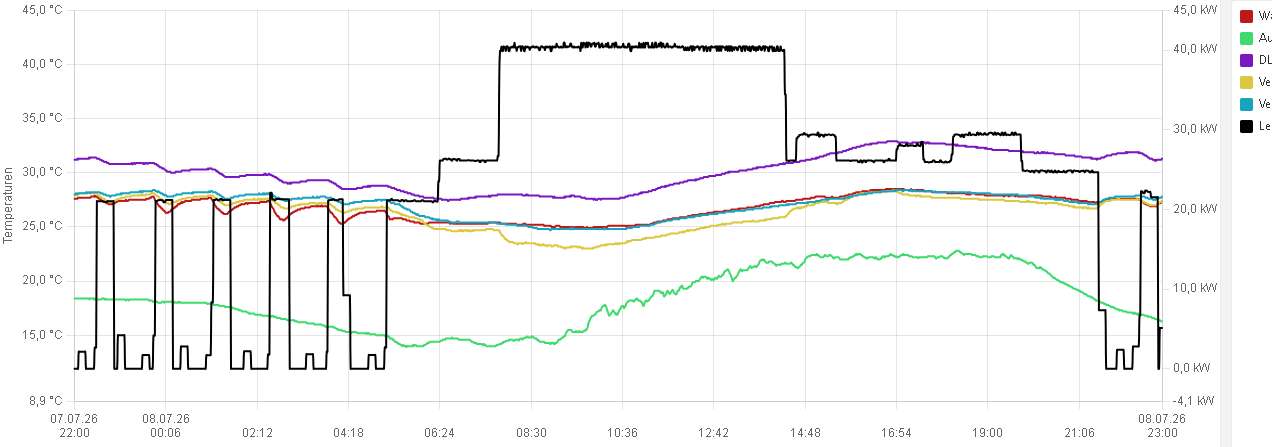Click the '20,0 °C' axis label
Image resolution: width=1272 pixels, height=447 pixels.
[42, 280]
